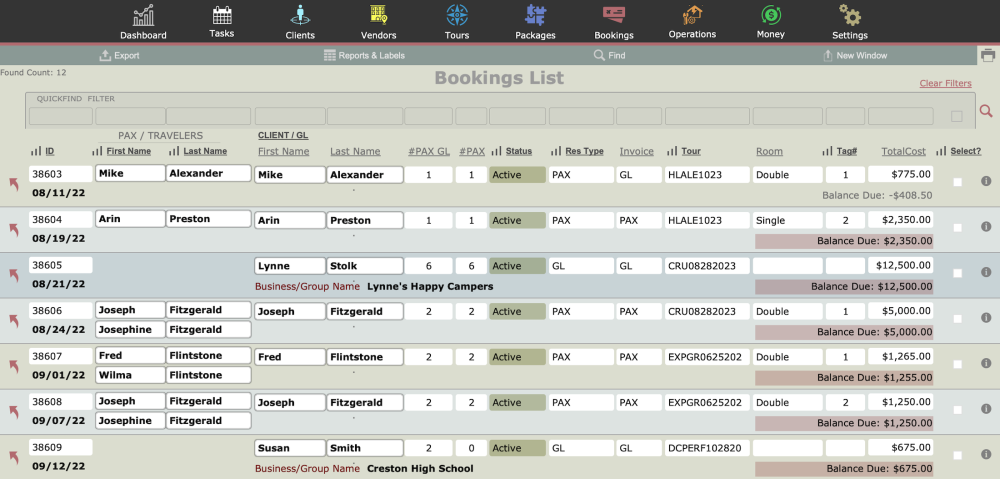The image size is (1000, 479).
Task: Click tour code HLALE1023 for booking 38604
Action: pos(707,220)
